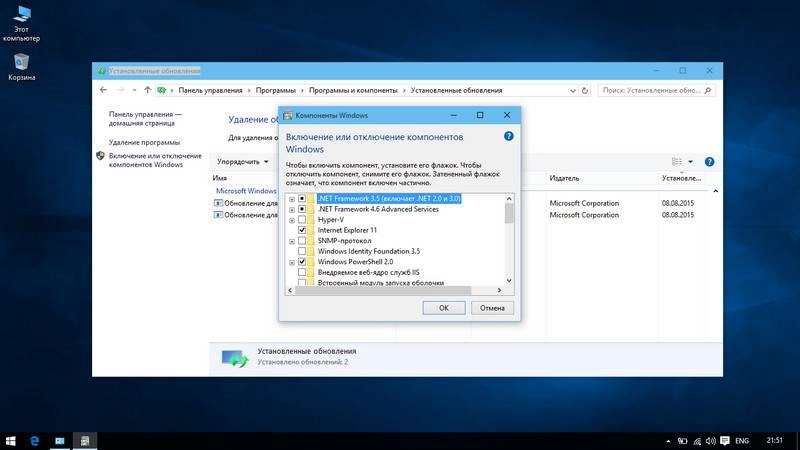Open 'Включение или отключение компонентов Windows' link

click(155, 160)
